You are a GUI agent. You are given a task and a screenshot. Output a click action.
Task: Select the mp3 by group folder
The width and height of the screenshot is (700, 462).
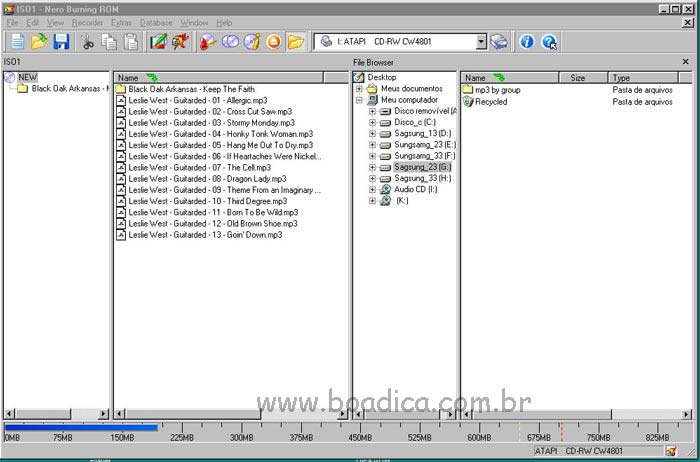pos(498,90)
